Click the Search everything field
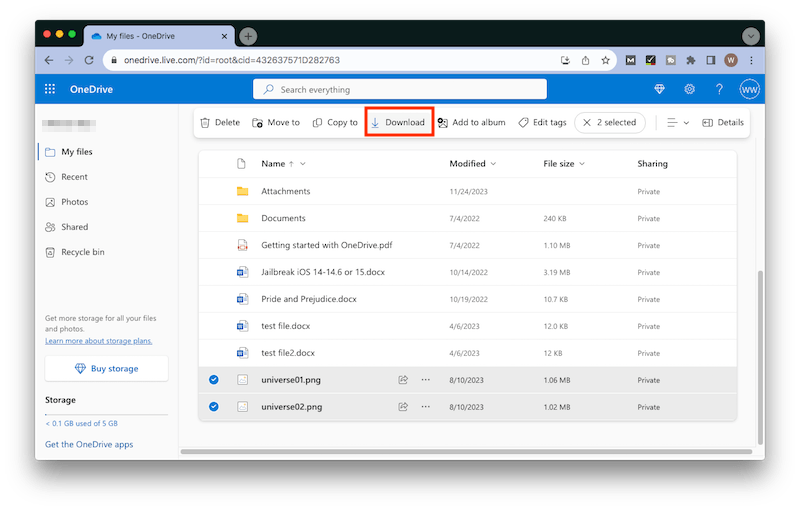Viewport: 800px width, 510px height. [x=400, y=90]
